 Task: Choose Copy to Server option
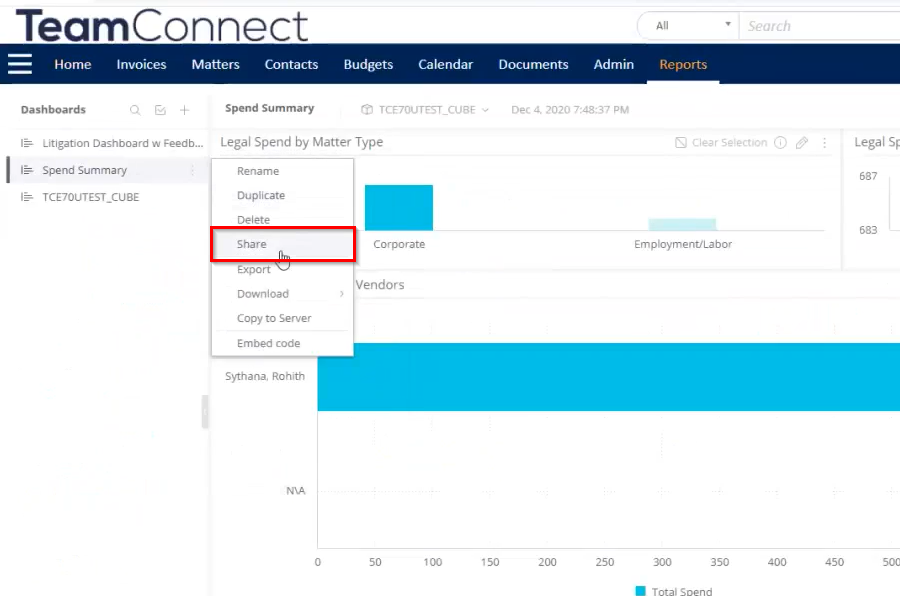pos(282,318)
